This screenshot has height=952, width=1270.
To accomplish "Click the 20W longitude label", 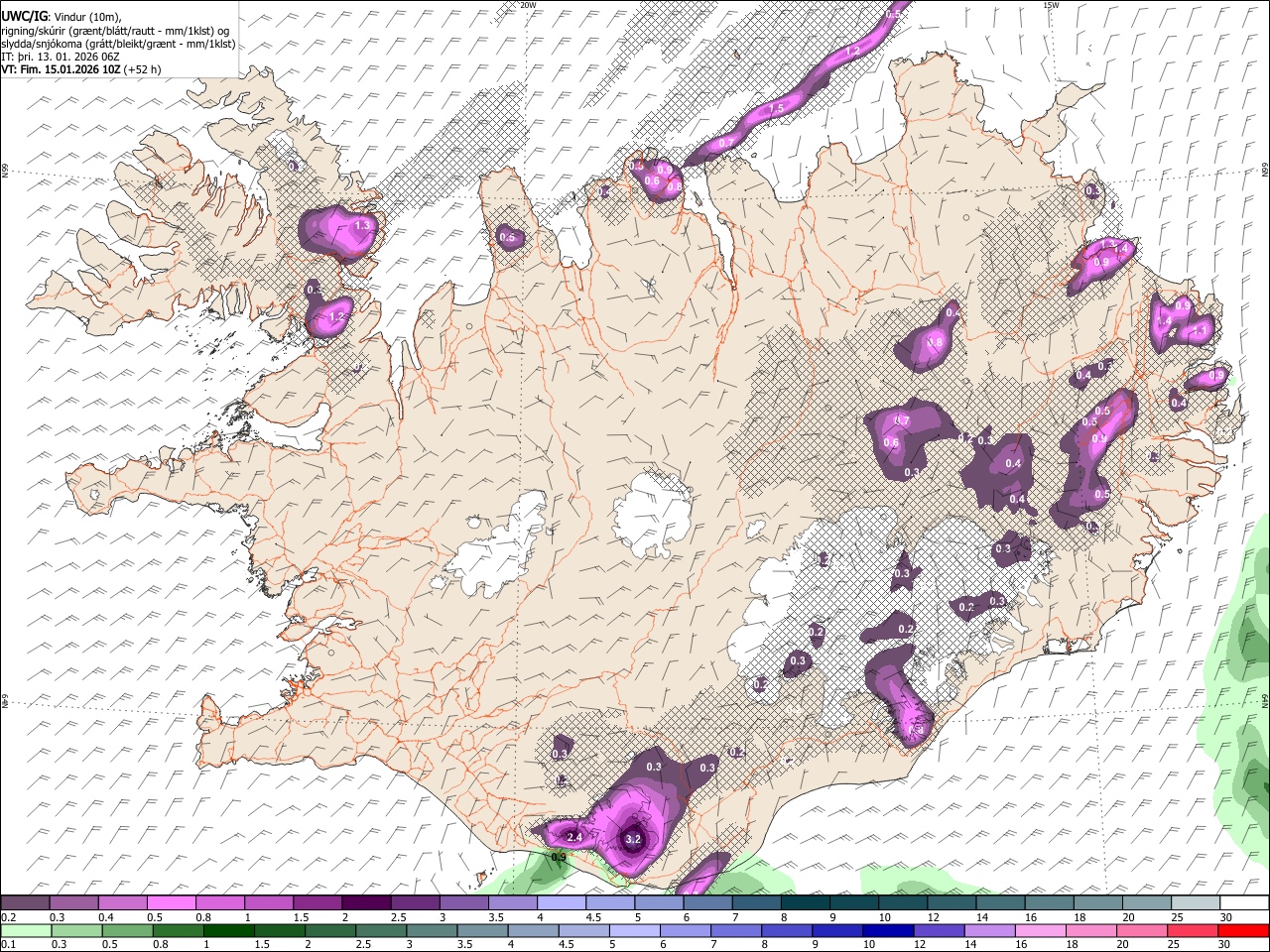I will pyautogui.click(x=528, y=5).
